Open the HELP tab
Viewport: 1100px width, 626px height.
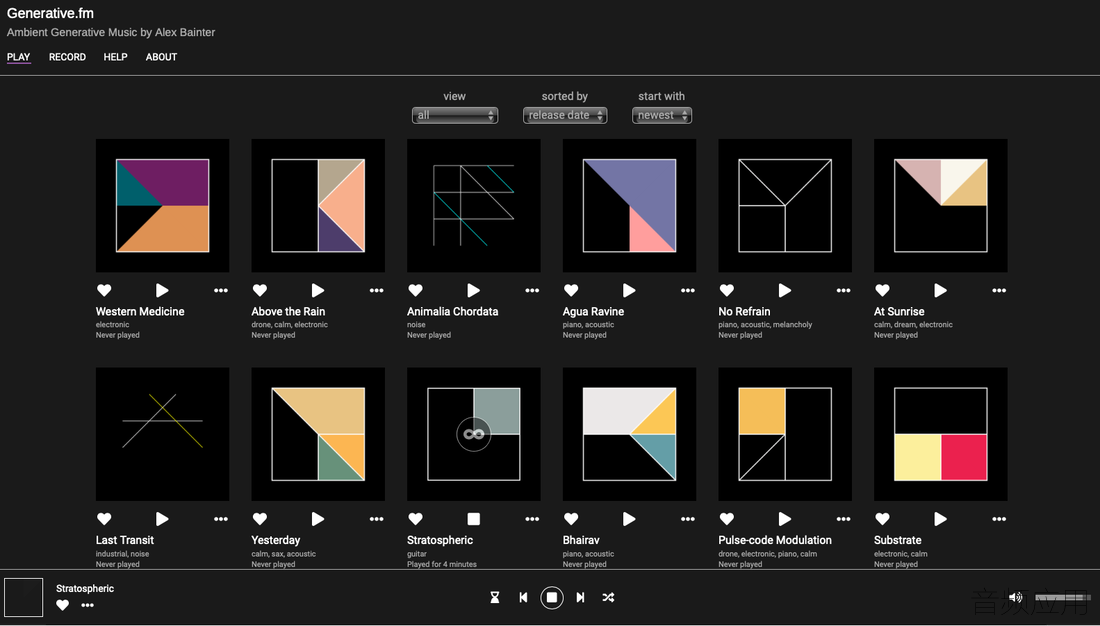click(116, 57)
